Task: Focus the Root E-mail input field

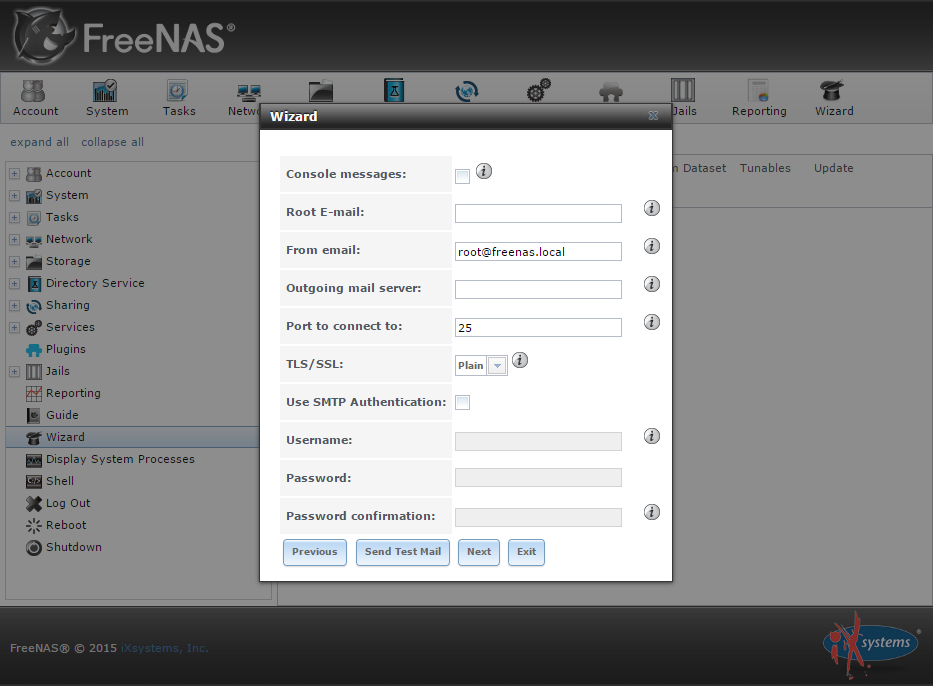Action: pos(538,214)
